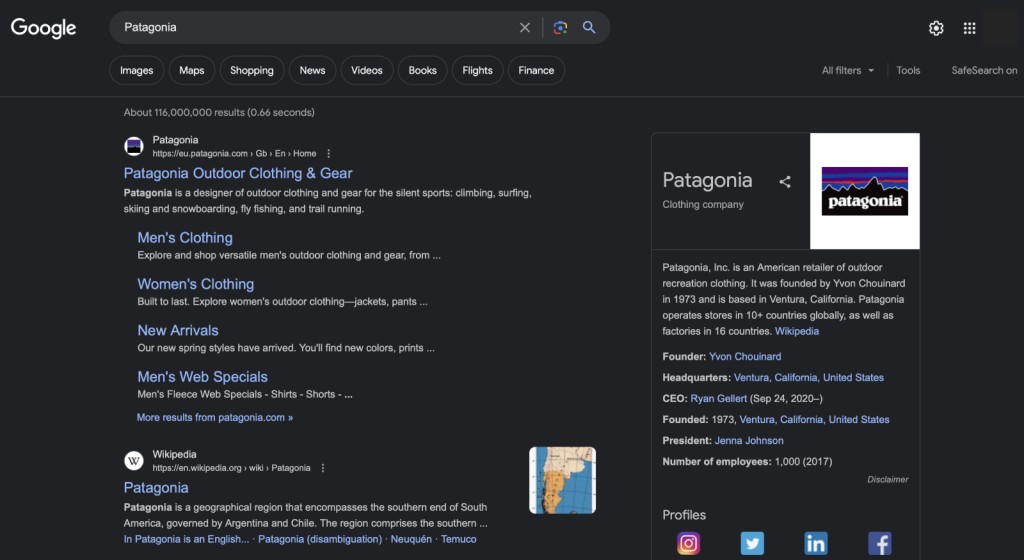This screenshot has height=560, width=1024.
Task: Click the Patagonia company logo image
Action: coord(865,191)
